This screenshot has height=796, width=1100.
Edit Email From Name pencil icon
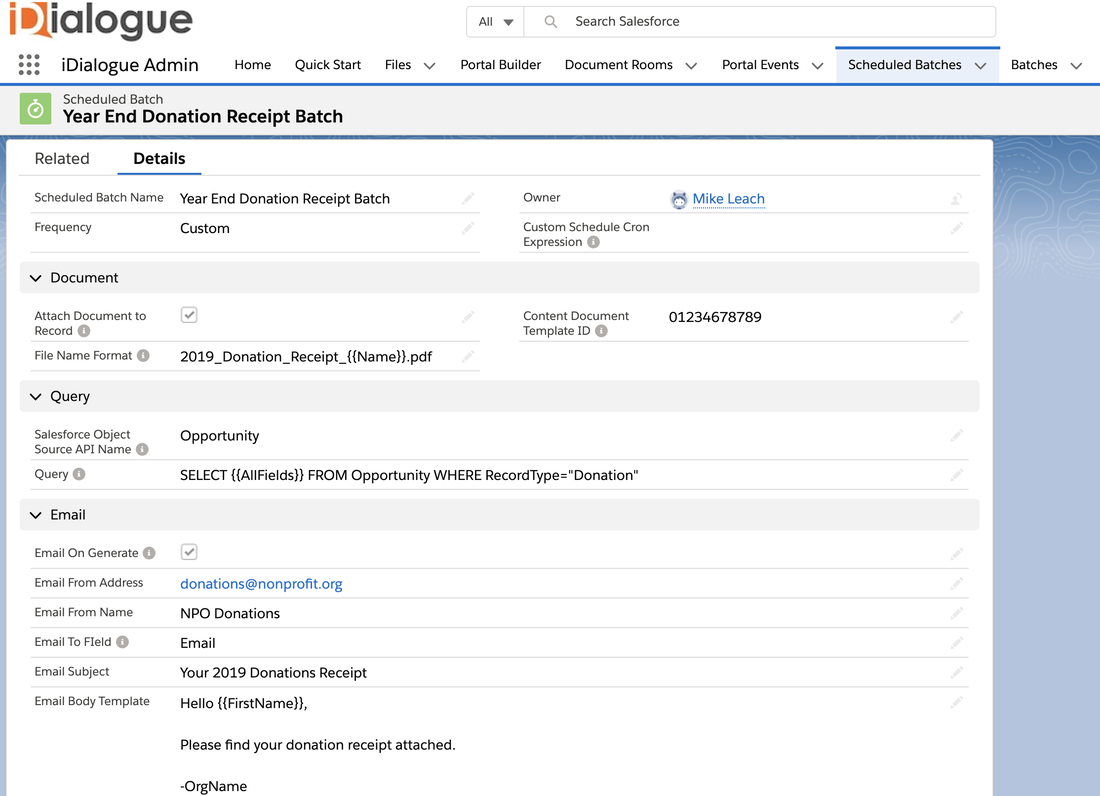[x=956, y=613]
